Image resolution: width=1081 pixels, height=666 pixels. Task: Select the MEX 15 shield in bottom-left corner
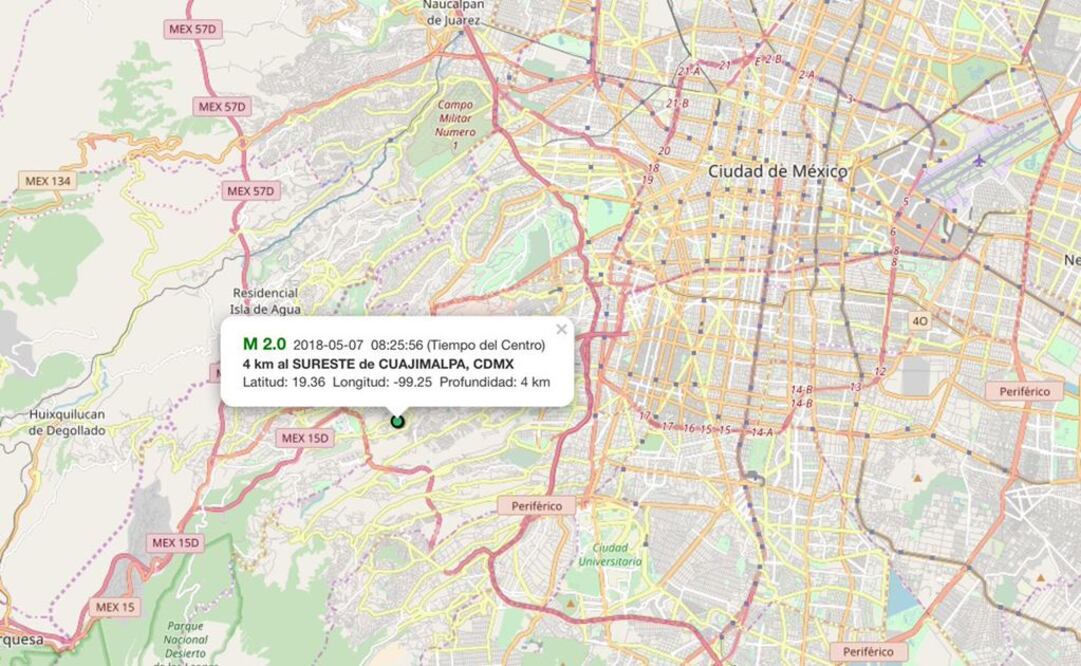[x=116, y=607]
